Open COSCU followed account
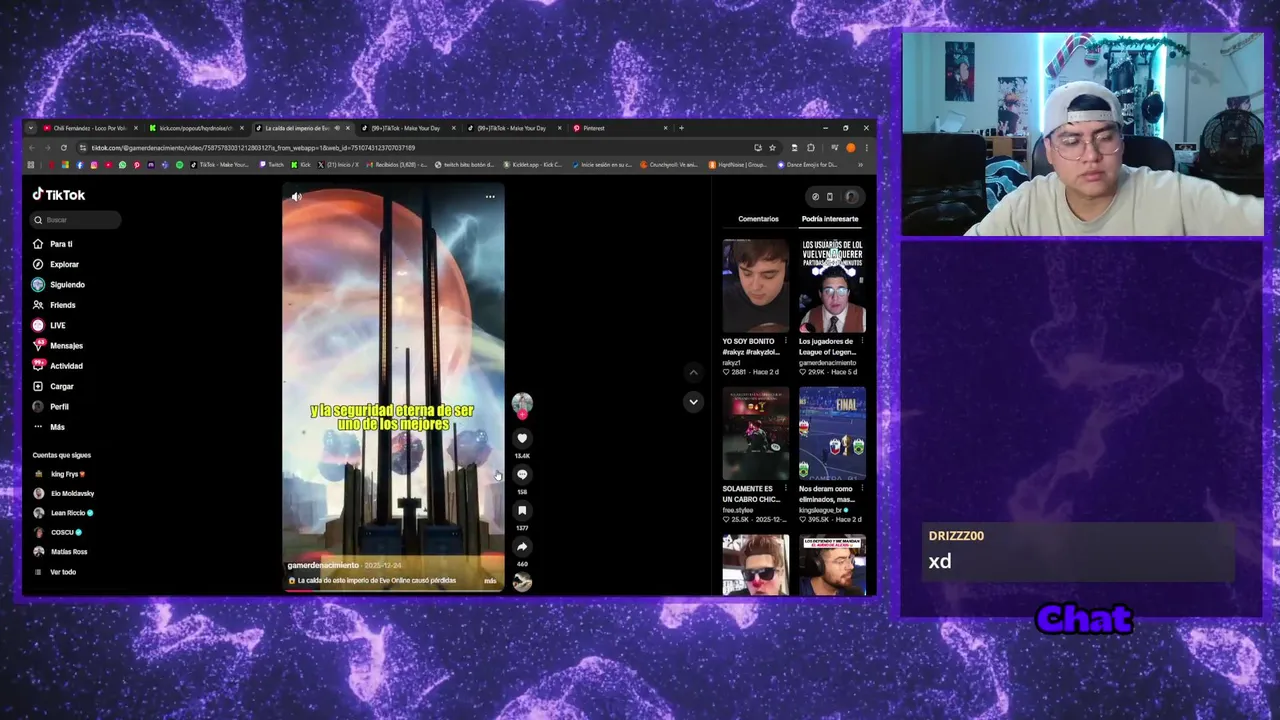The image size is (1280, 720). (59, 532)
